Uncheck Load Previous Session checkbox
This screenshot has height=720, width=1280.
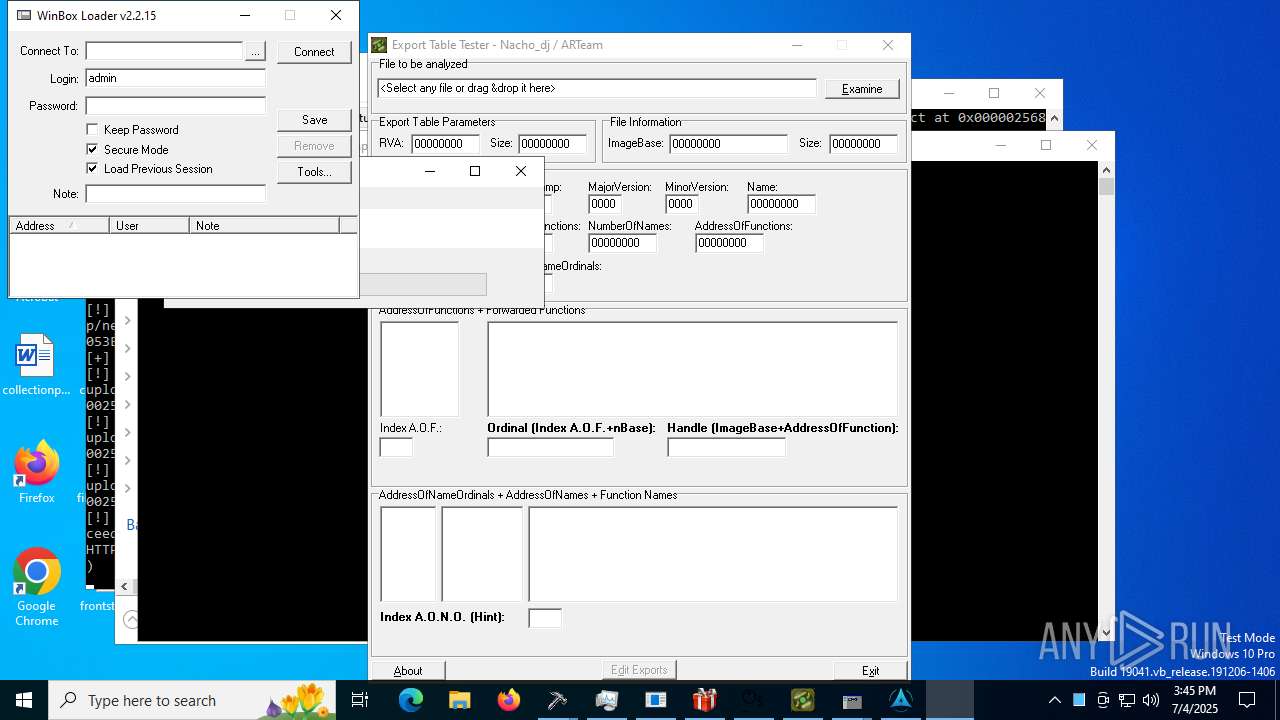click(x=92, y=169)
